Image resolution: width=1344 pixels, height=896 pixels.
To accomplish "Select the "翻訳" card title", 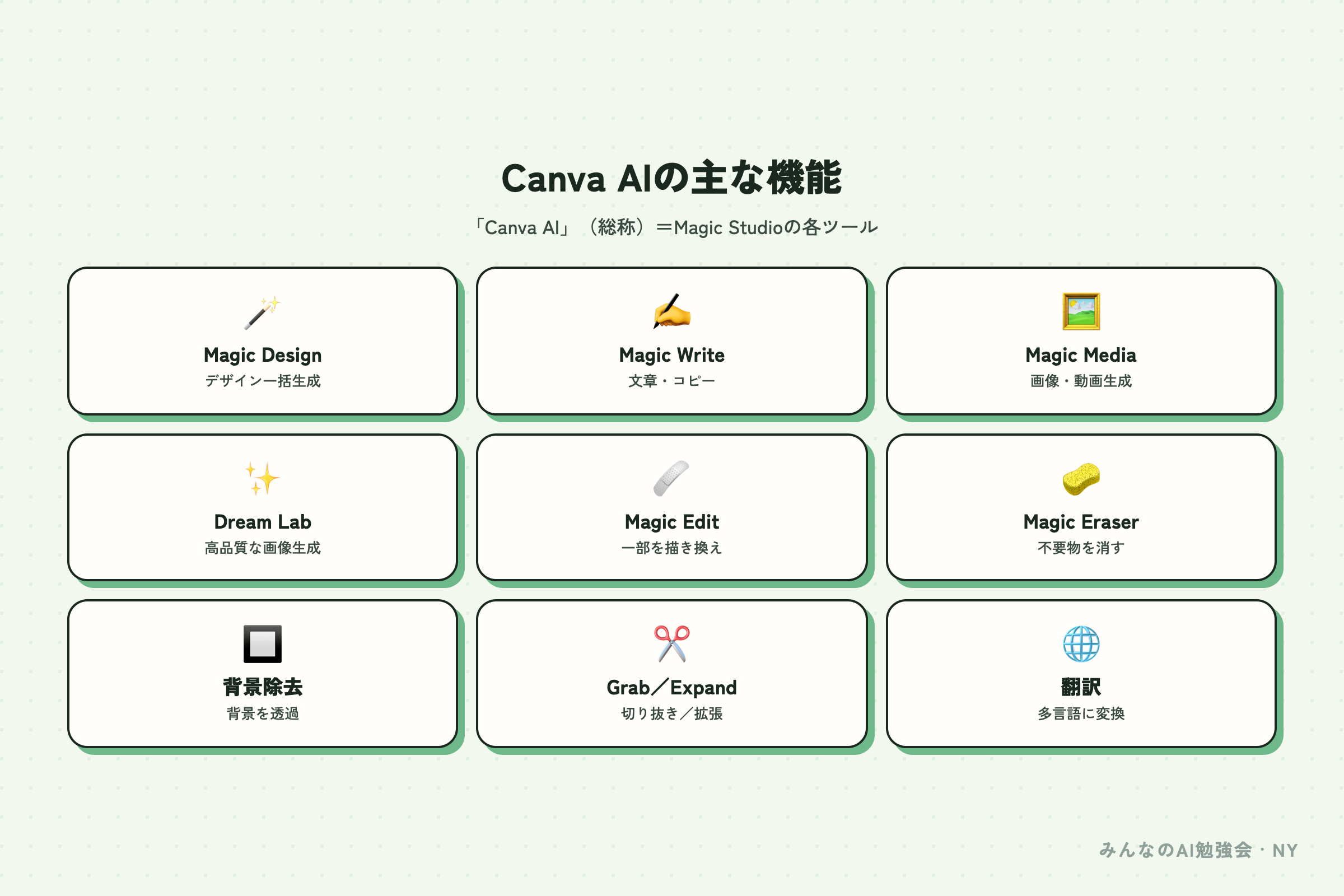I will (x=1081, y=688).
